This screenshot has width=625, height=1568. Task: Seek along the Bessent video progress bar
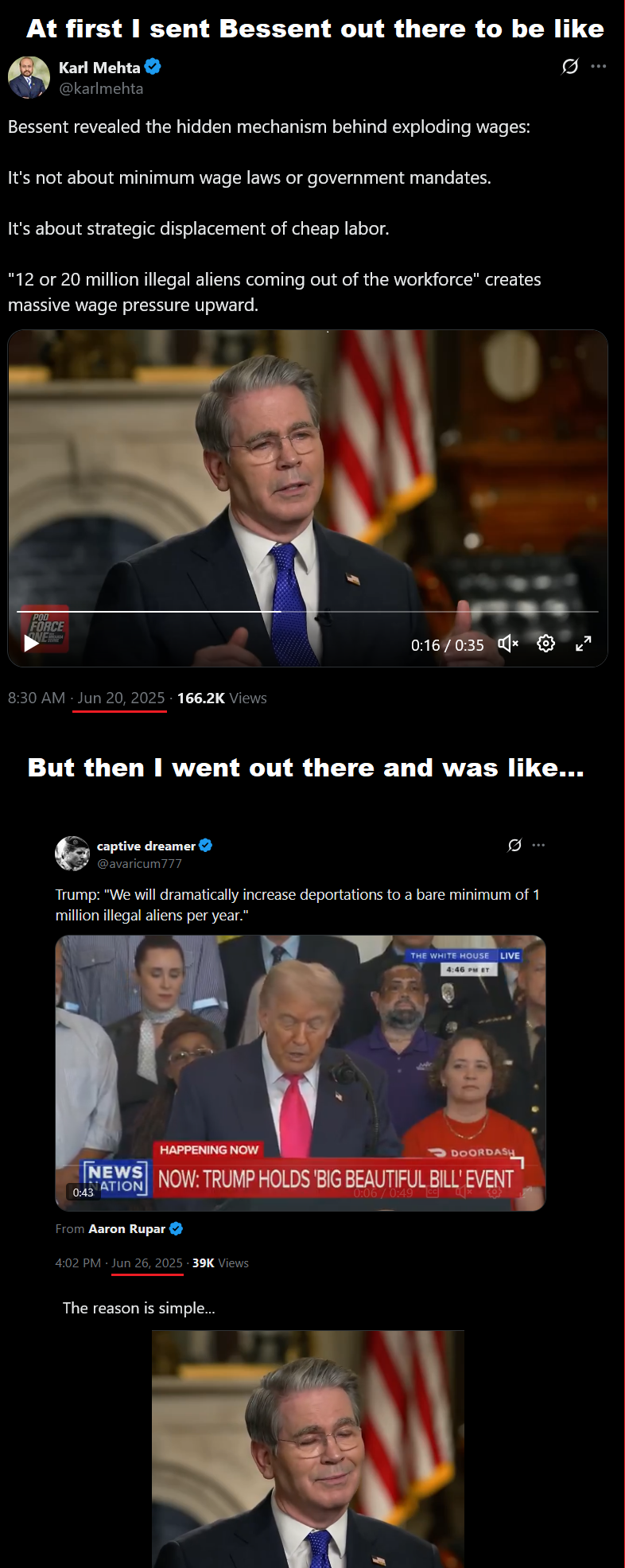tap(308, 611)
